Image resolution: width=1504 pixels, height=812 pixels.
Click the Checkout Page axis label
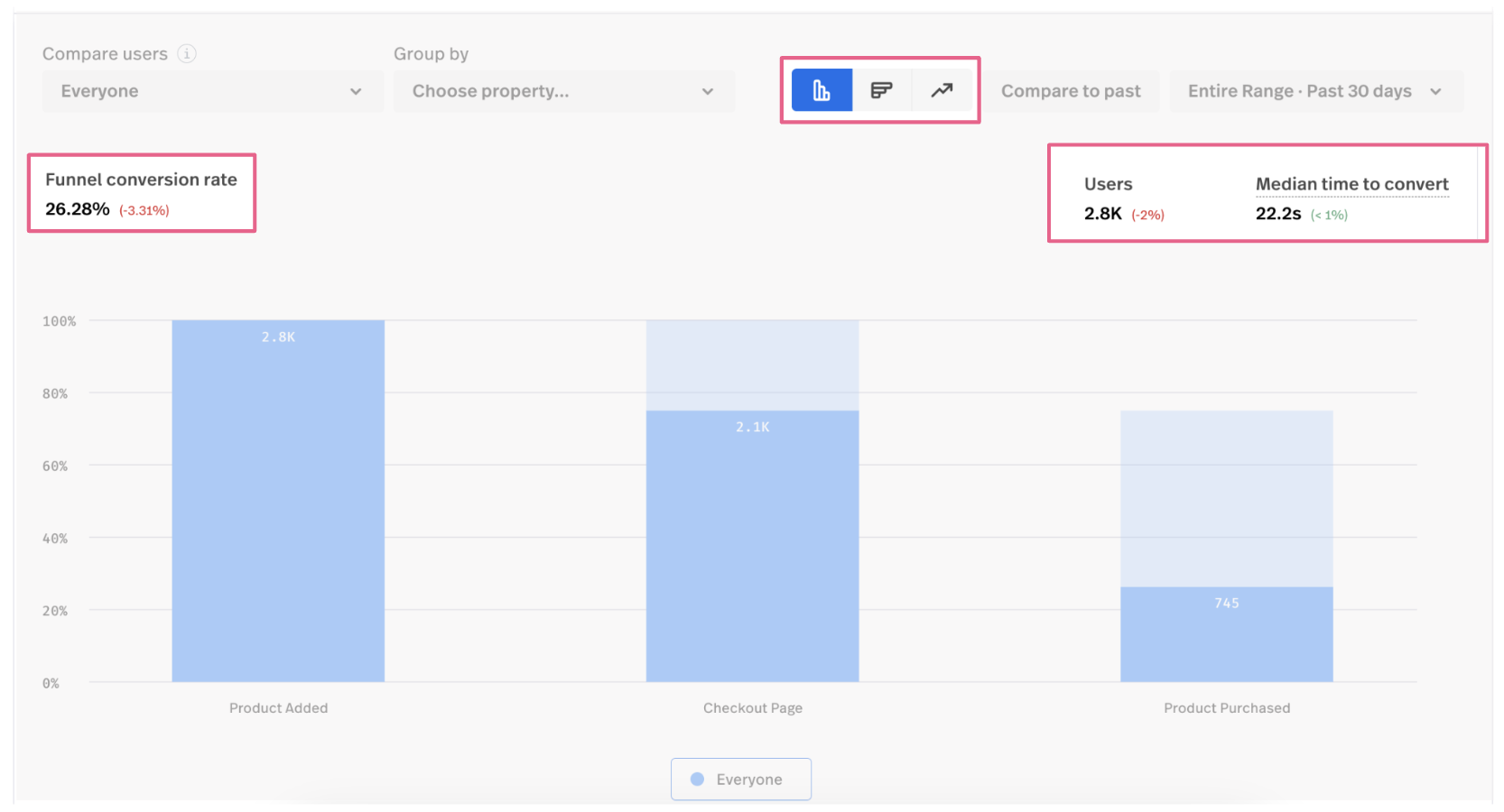coord(752,708)
